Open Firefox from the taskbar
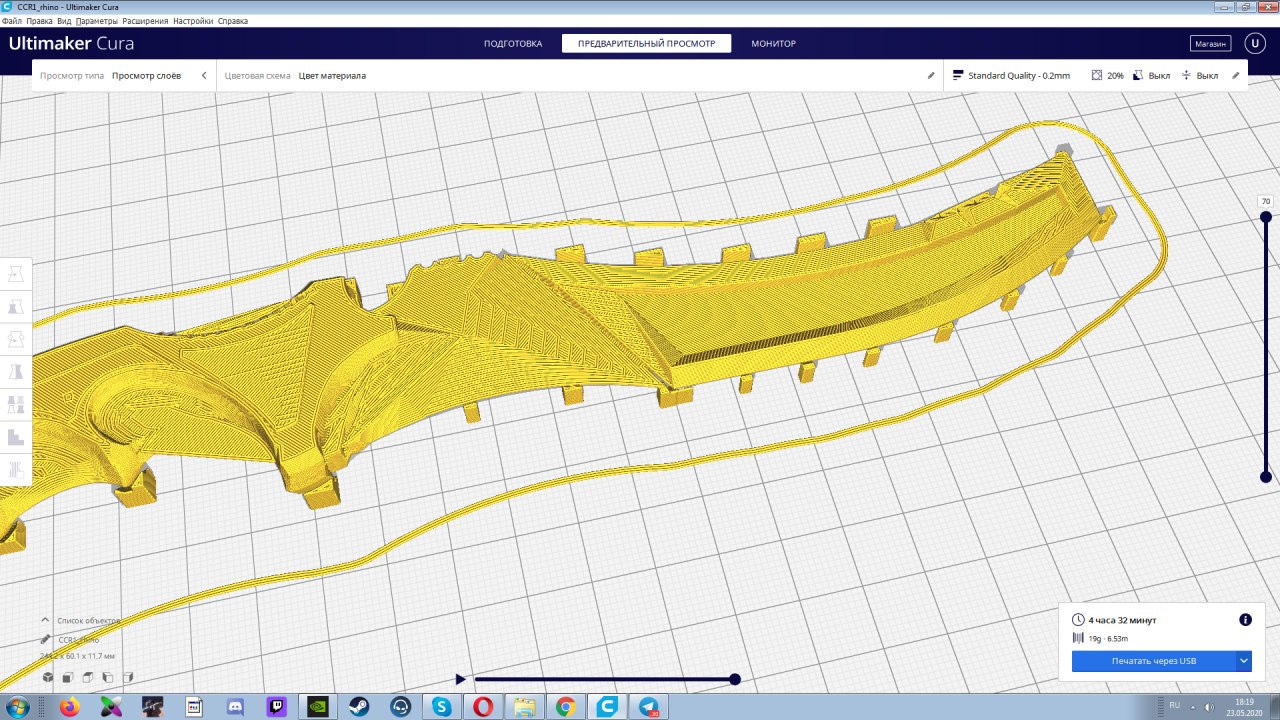The height and width of the screenshot is (720, 1280). click(x=69, y=707)
